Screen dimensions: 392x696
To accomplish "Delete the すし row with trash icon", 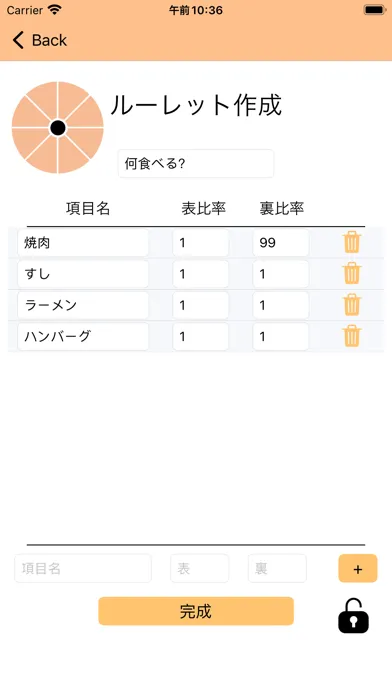I will click(x=352, y=273).
